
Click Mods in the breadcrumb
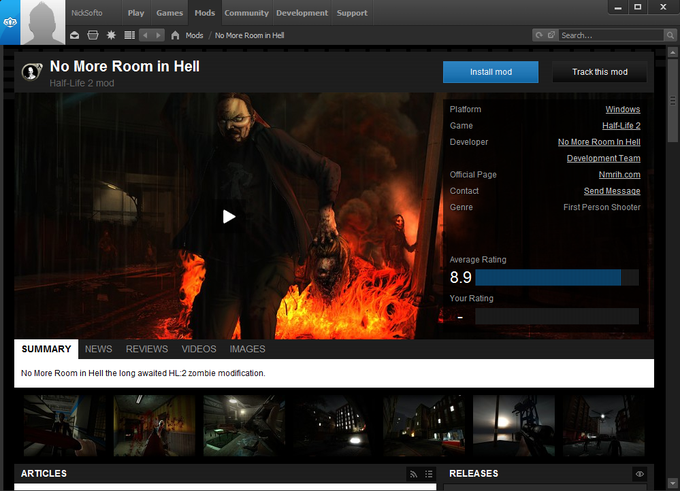coord(194,36)
